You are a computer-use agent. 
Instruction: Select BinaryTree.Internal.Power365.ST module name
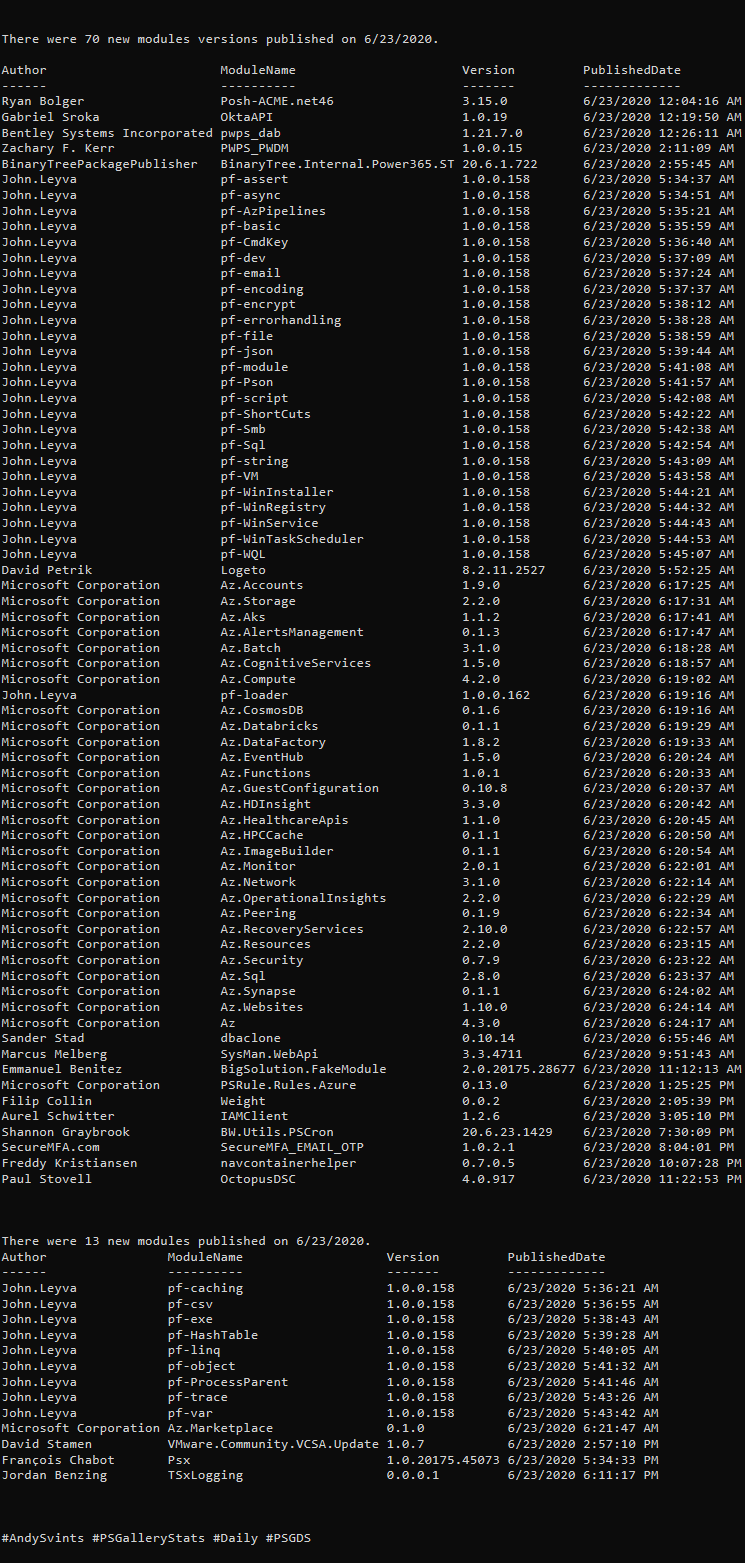pos(337,164)
